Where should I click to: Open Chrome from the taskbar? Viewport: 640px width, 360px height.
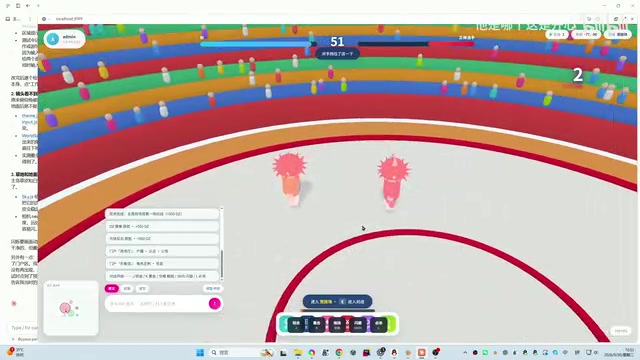click(339, 352)
